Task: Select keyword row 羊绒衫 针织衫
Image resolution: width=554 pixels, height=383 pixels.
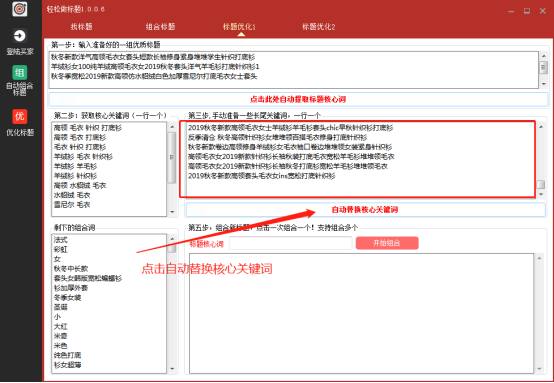Action: click(75, 176)
